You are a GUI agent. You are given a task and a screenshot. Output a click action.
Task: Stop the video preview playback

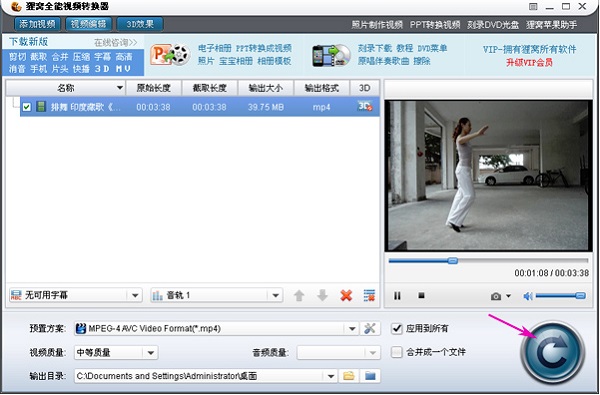tap(421, 295)
